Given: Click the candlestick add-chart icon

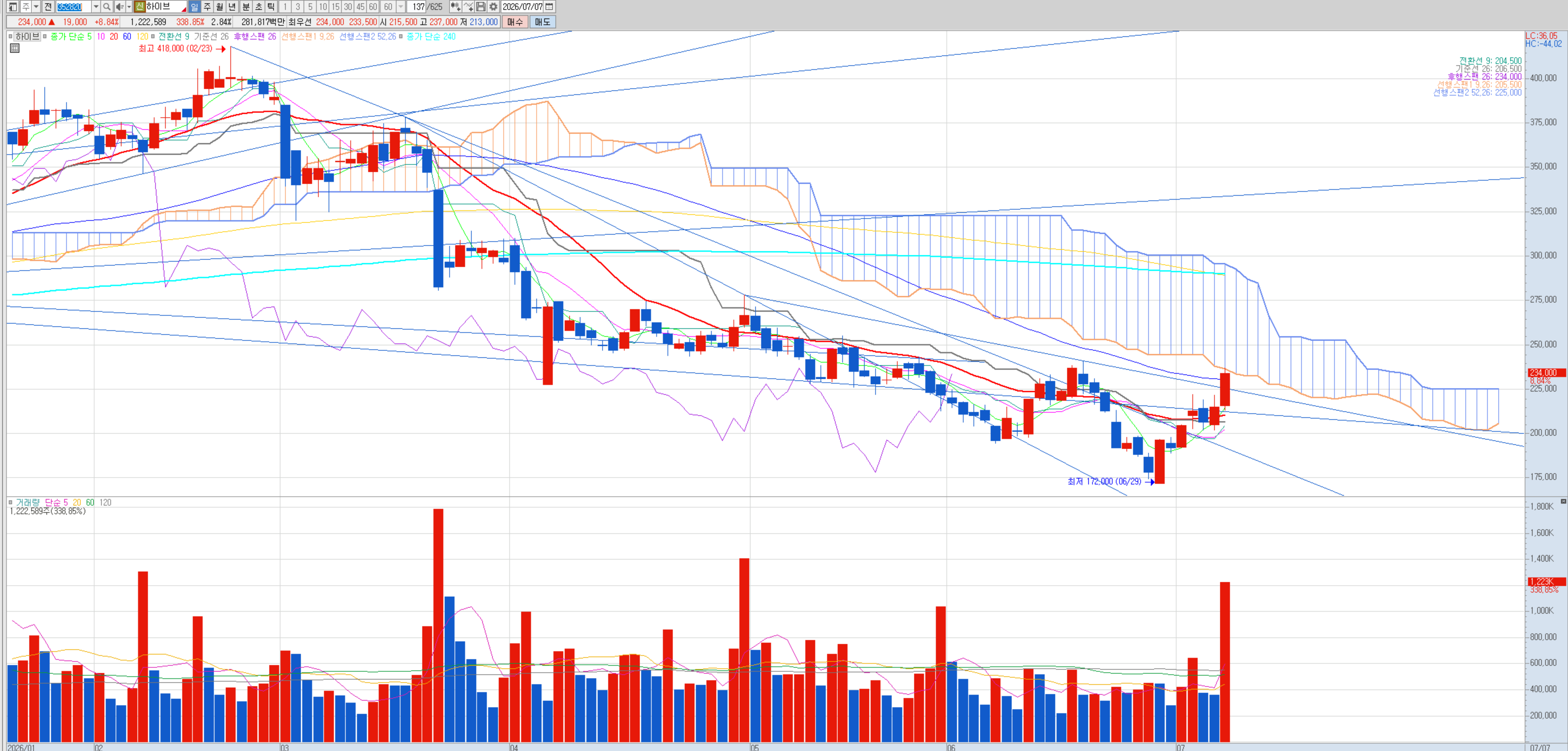Looking at the screenshot, I should click(455, 7).
